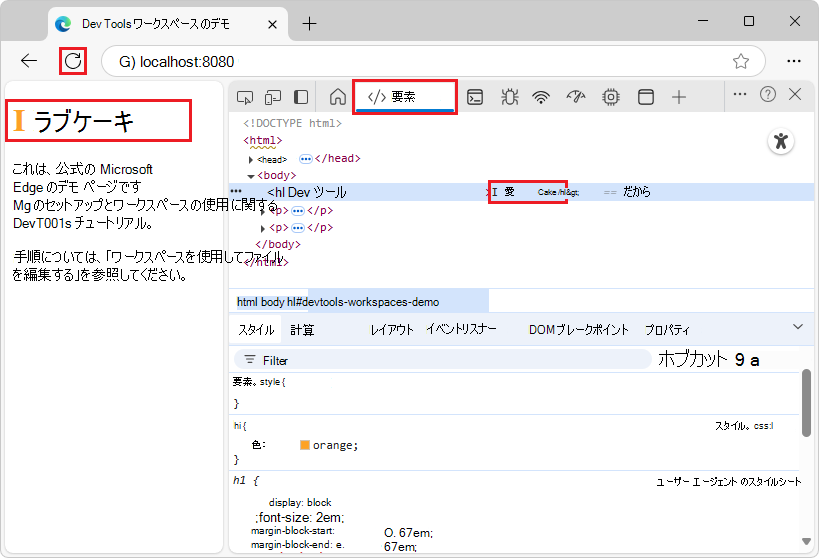Collapse the body node in the DOM tree
819x558 pixels.
click(251, 177)
